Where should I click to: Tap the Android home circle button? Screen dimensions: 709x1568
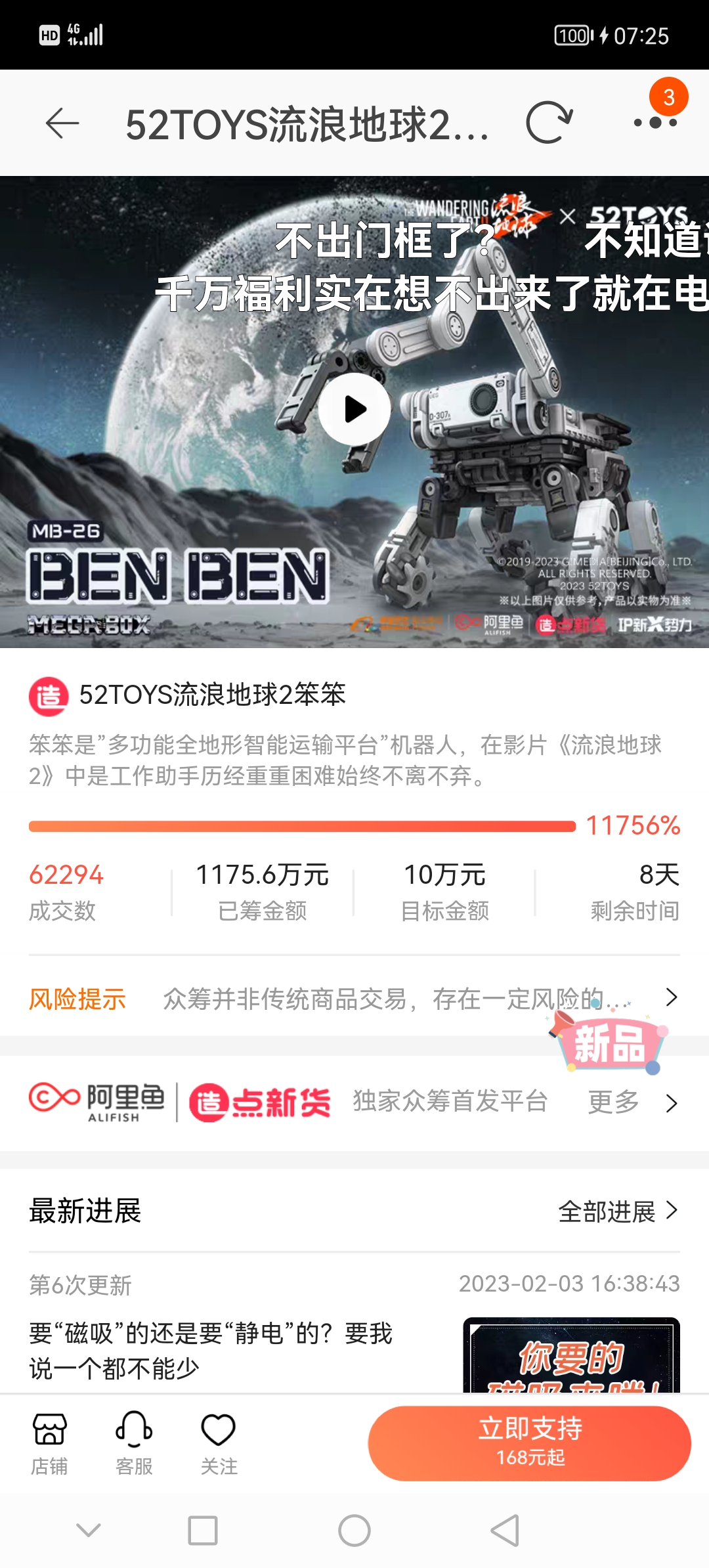click(354, 1531)
